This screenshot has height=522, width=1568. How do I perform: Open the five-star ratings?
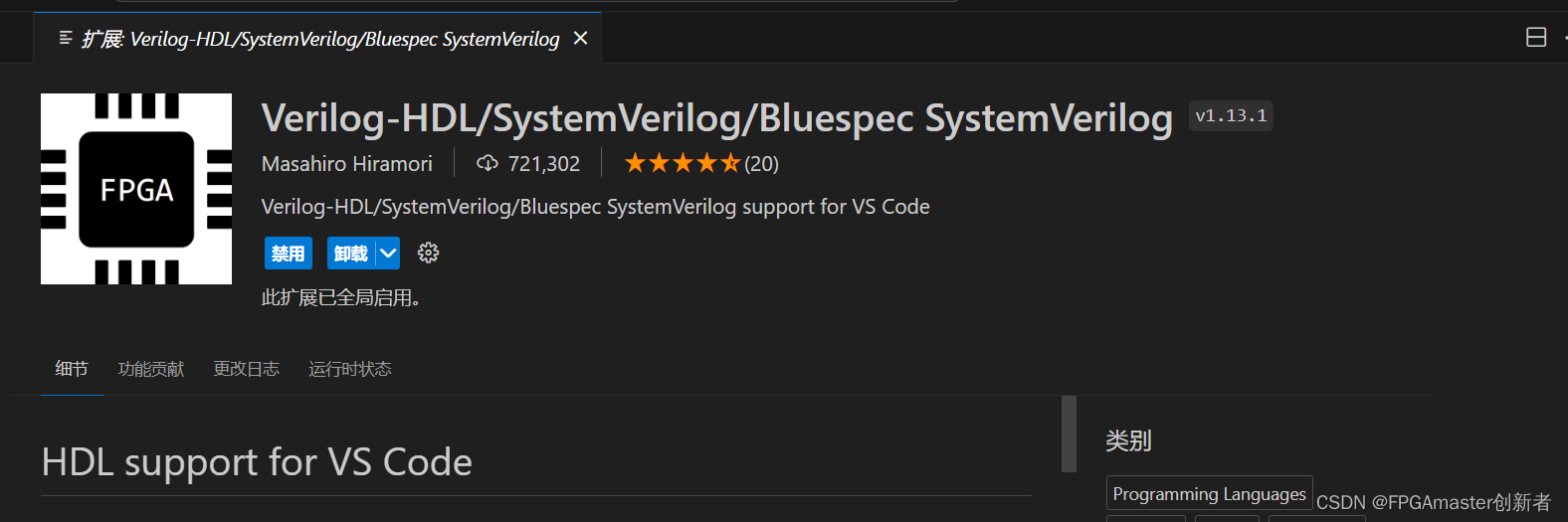point(682,163)
